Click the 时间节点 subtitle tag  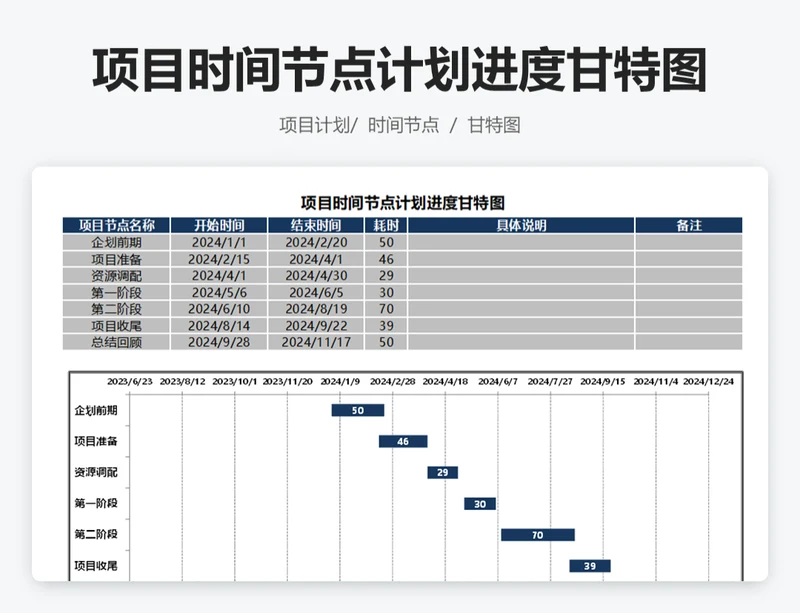tap(404, 125)
